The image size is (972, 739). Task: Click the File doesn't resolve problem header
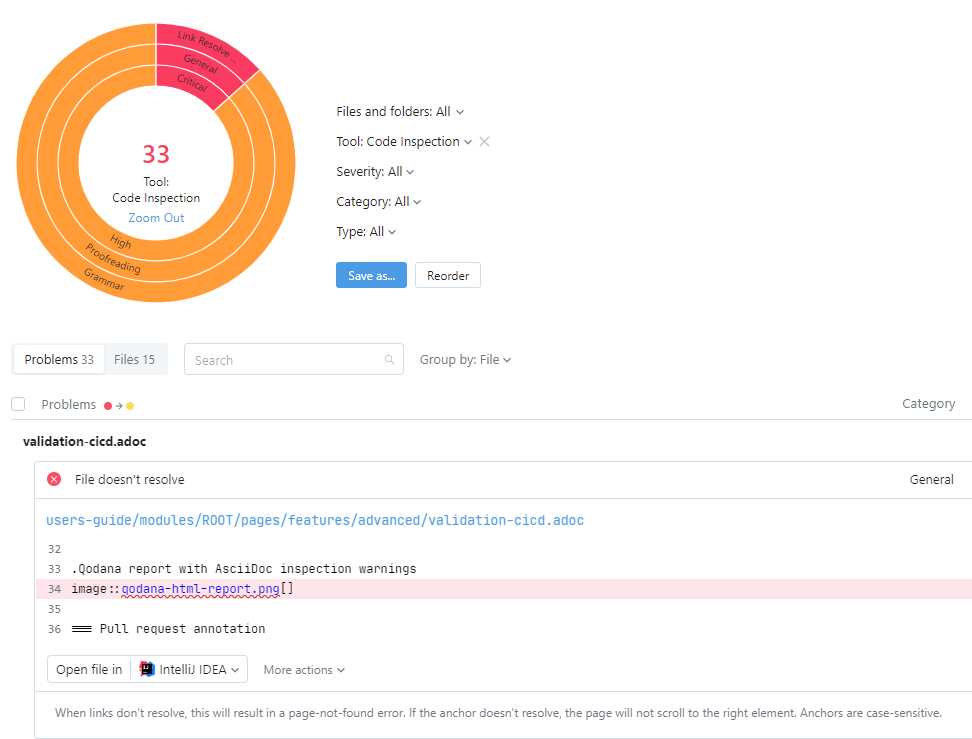(x=503, y=480)
